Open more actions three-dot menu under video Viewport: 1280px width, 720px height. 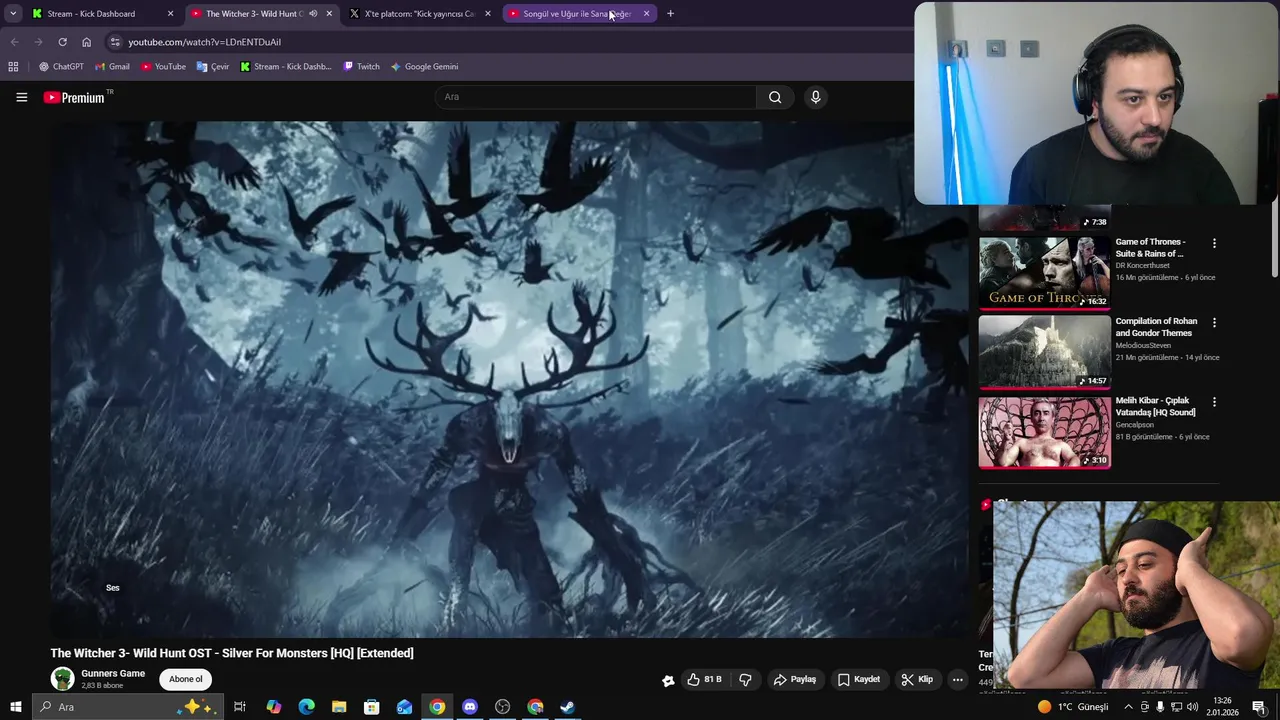957,680
